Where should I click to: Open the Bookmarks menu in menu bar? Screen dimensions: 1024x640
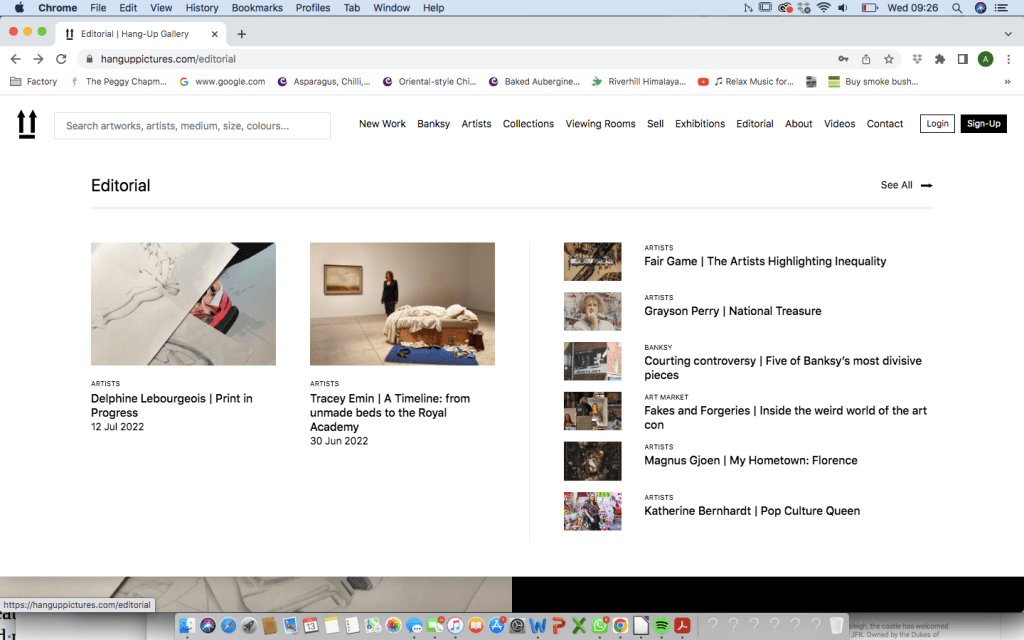click(x=257, y=8)
